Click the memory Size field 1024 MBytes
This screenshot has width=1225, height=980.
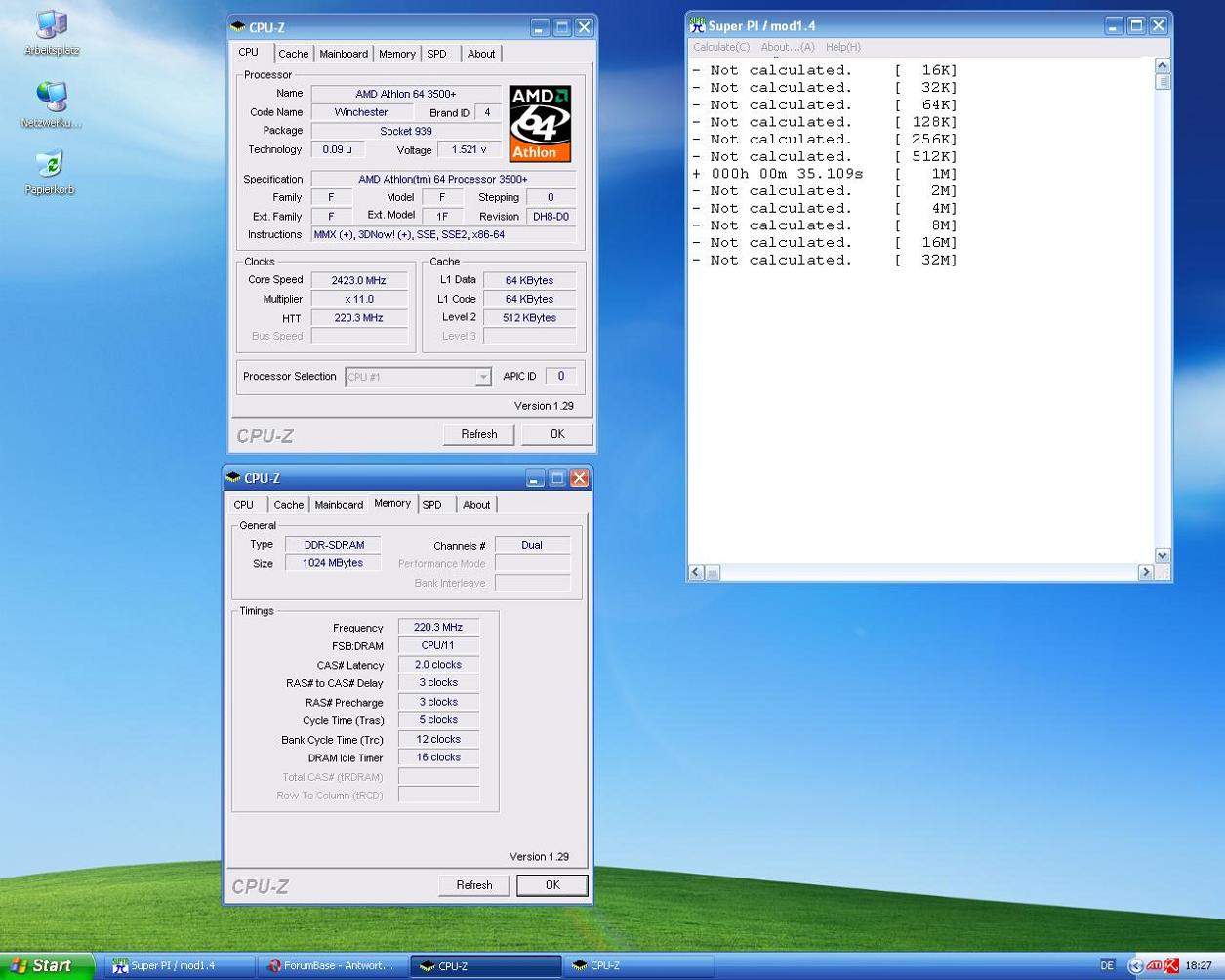coord(333,563)
